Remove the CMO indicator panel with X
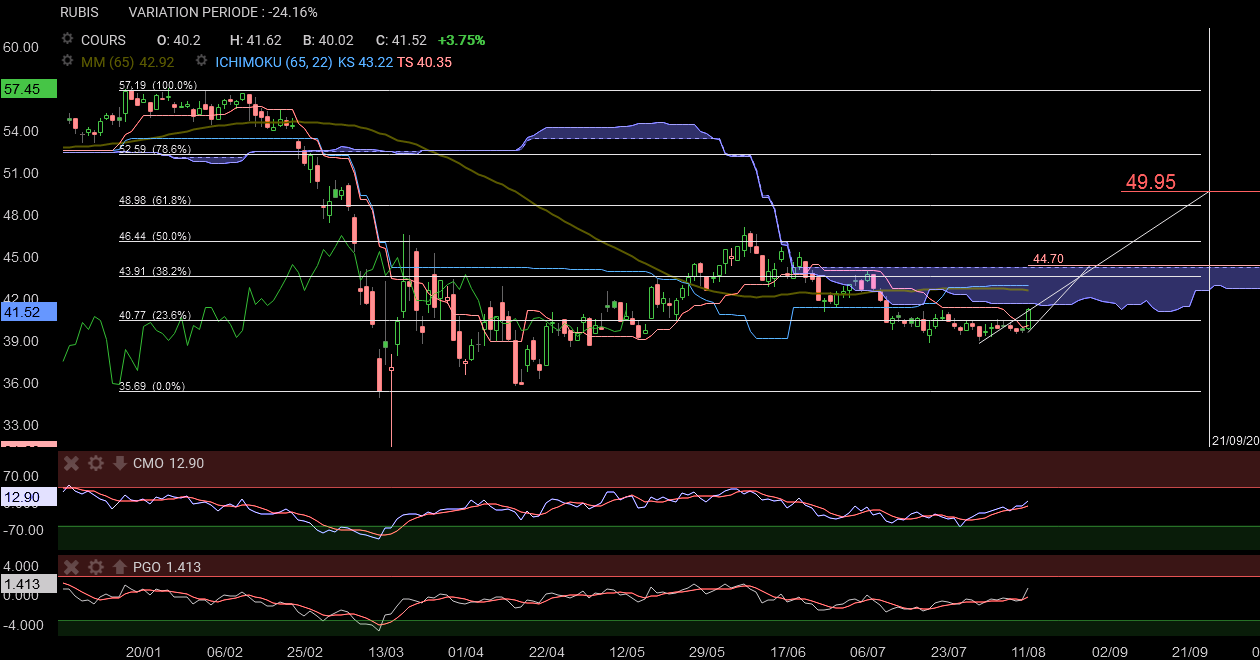The width and height of the screenshot is (1260, 660). pyautogui.click(x=72, y=463)
